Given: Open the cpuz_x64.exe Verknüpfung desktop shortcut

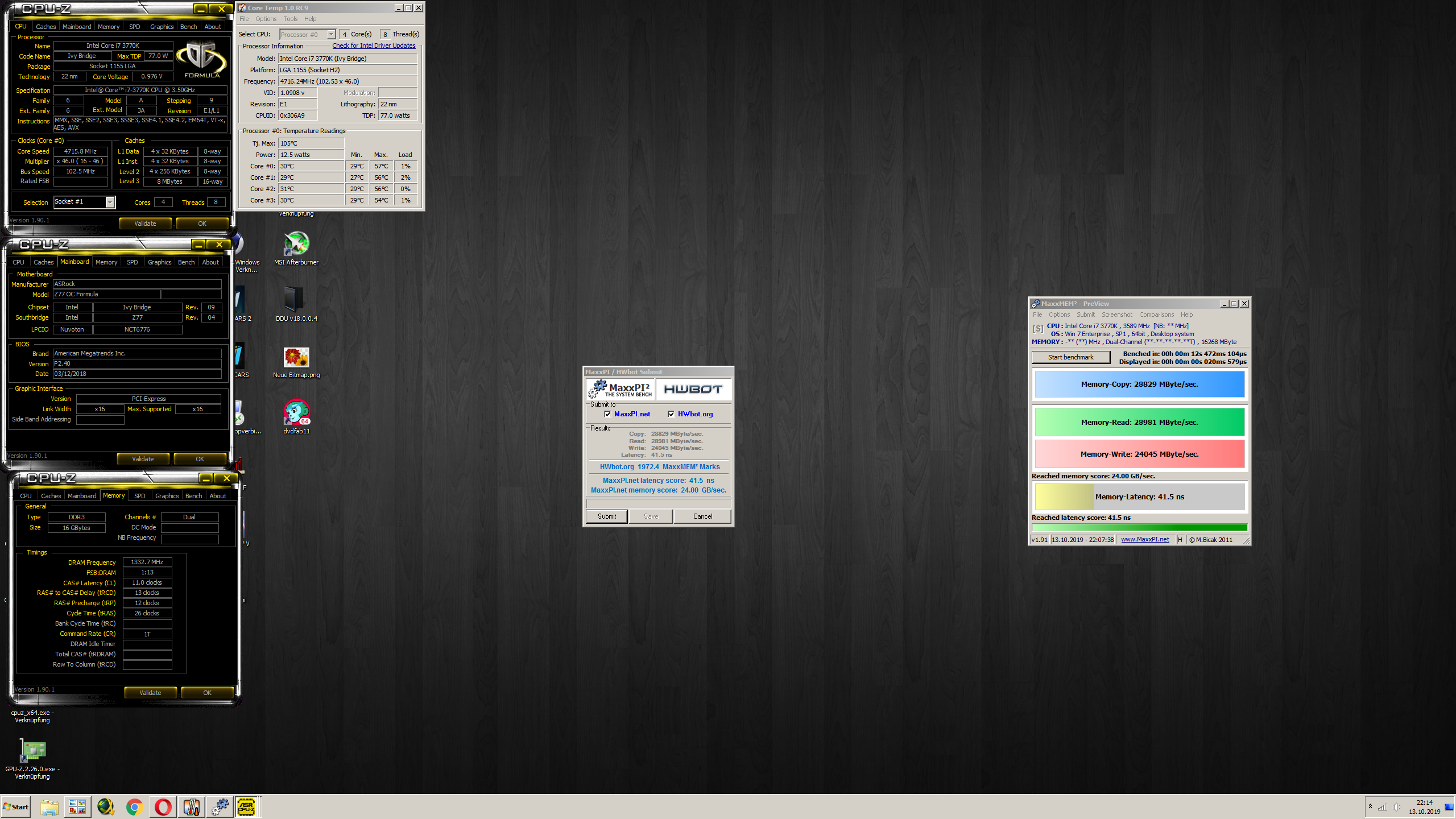Looking at the screenshot, I should click(32, 716).
